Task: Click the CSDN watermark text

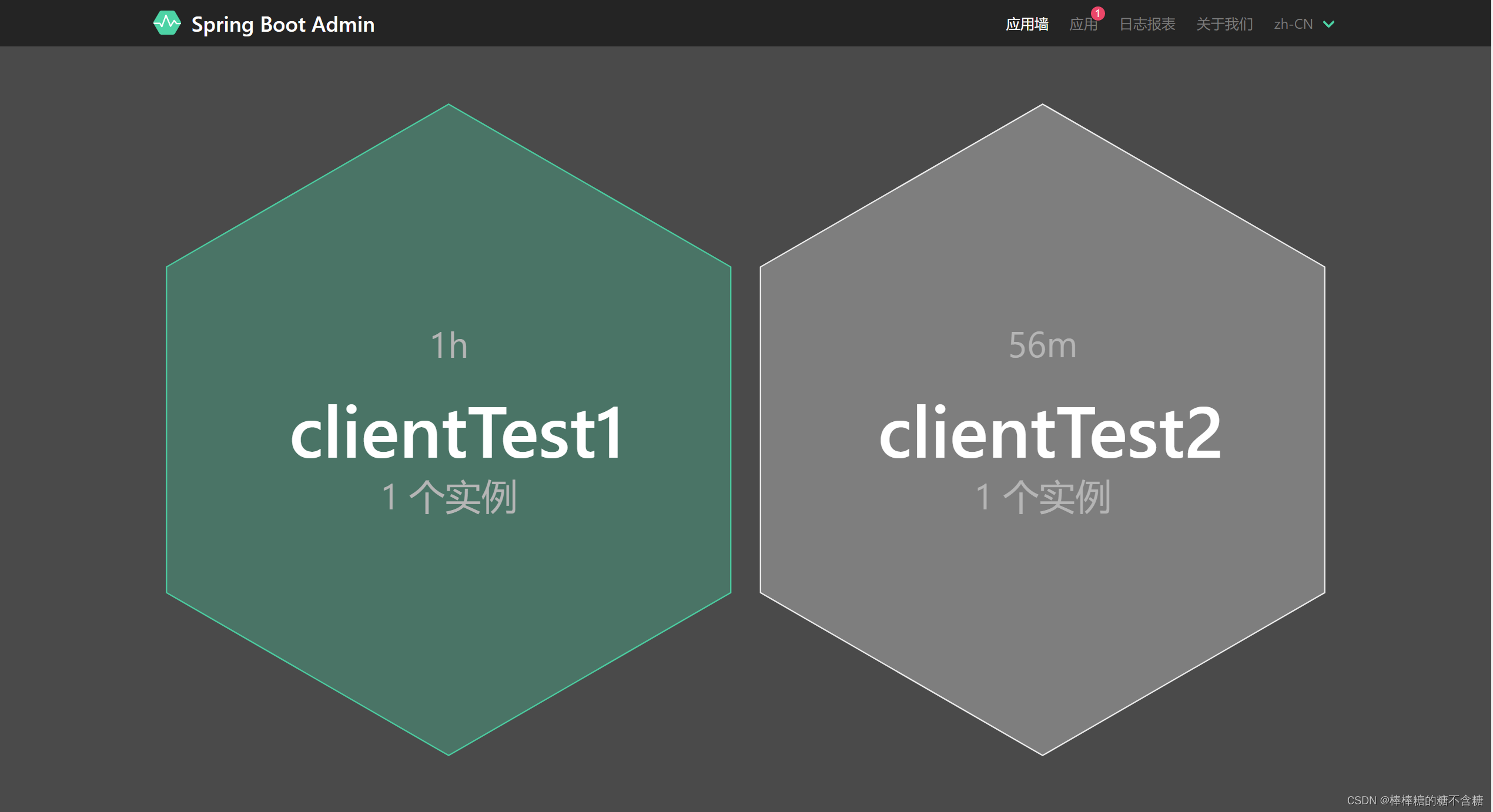Action: tap(1414, 800)
